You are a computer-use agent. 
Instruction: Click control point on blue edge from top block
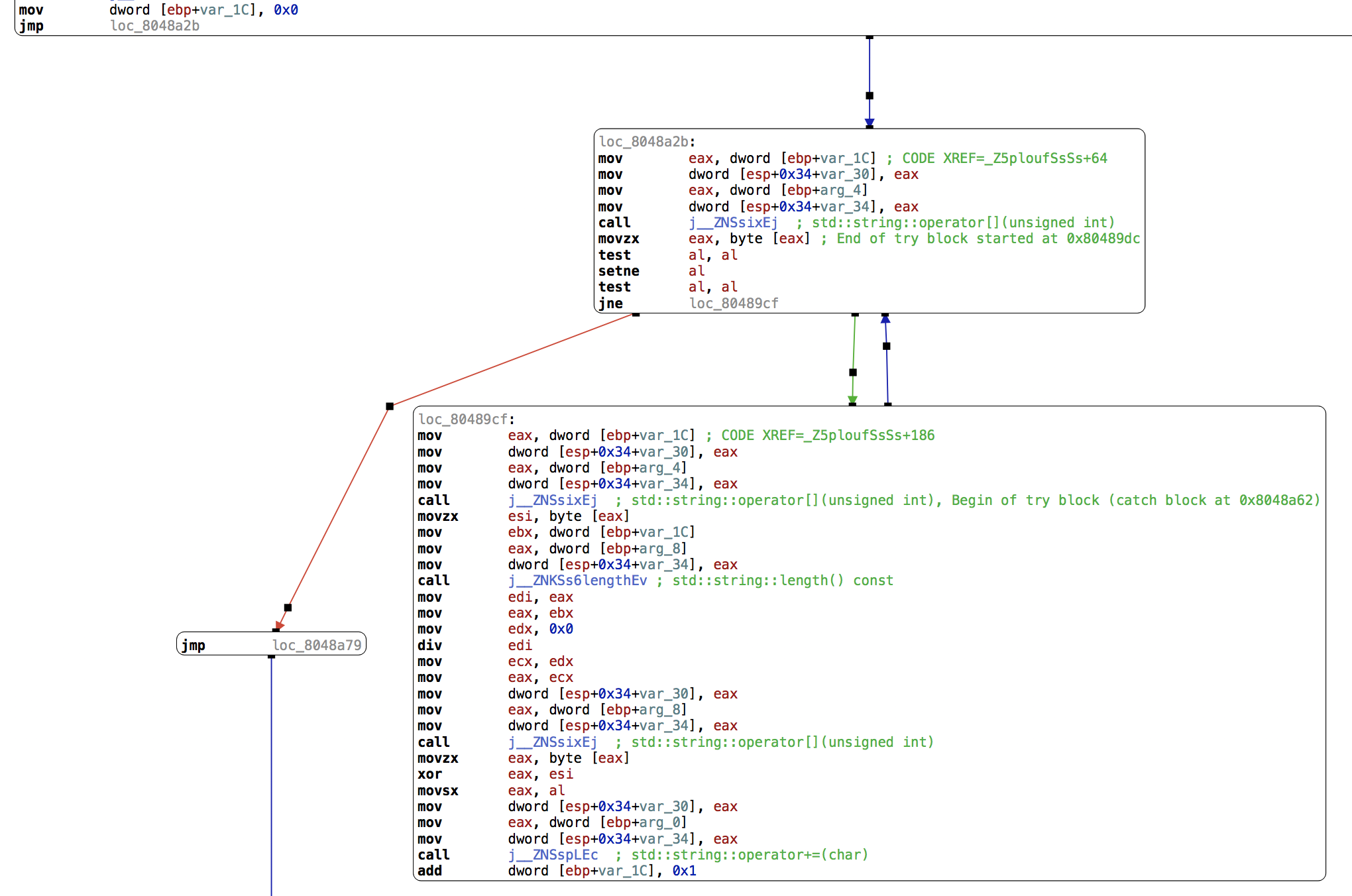click(870, 95)
